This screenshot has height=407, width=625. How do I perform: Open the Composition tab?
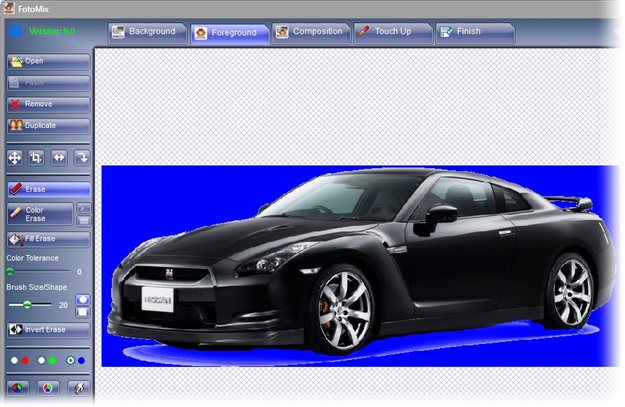311,32
